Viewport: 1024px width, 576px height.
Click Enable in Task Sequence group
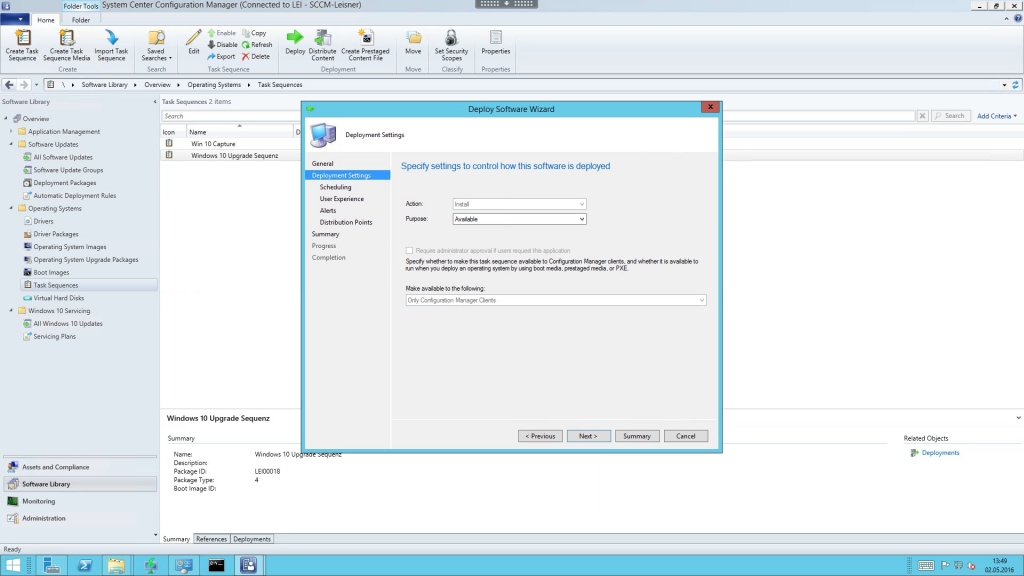click(221, 33)
